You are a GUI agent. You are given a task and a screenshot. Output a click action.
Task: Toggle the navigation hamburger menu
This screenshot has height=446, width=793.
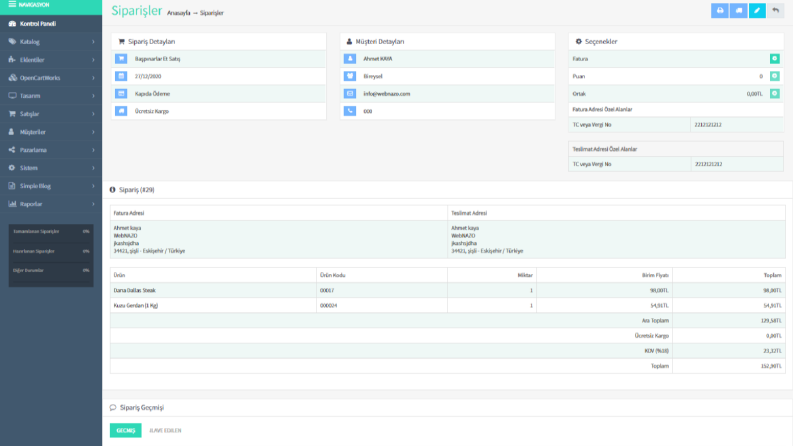click(12, 5)
